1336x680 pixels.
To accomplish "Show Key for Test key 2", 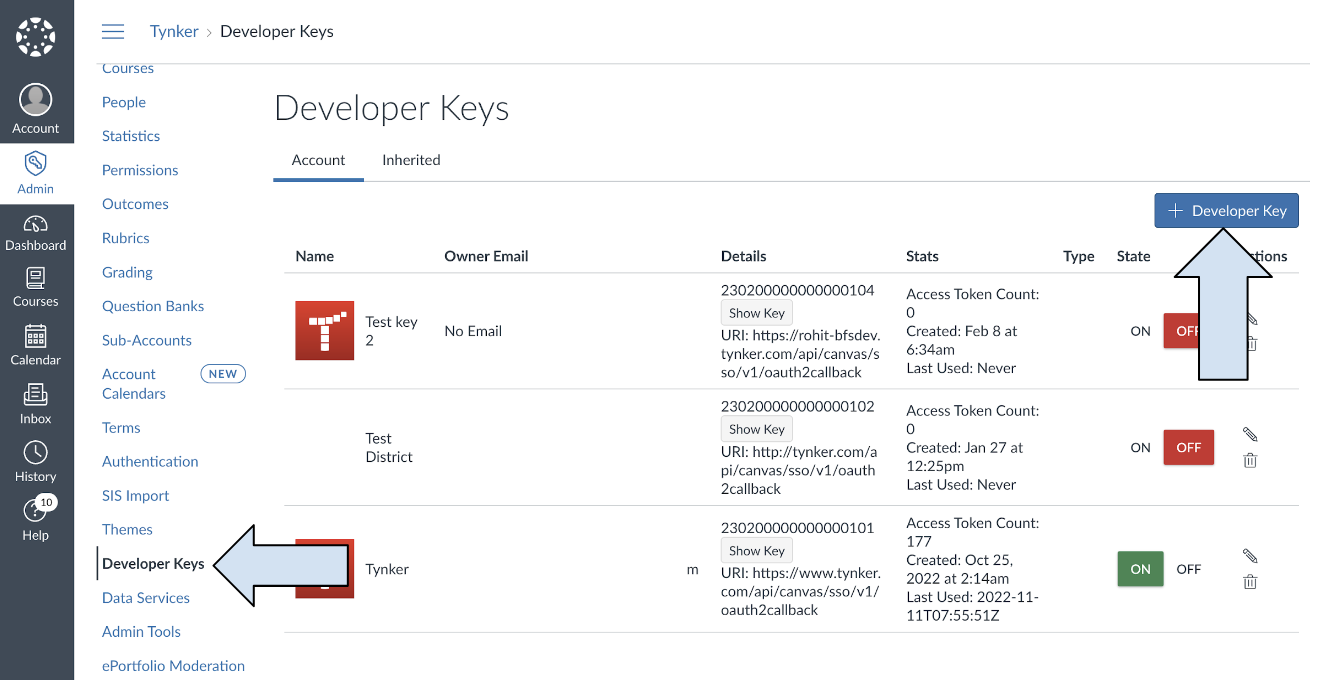I will tap(757, 313).
